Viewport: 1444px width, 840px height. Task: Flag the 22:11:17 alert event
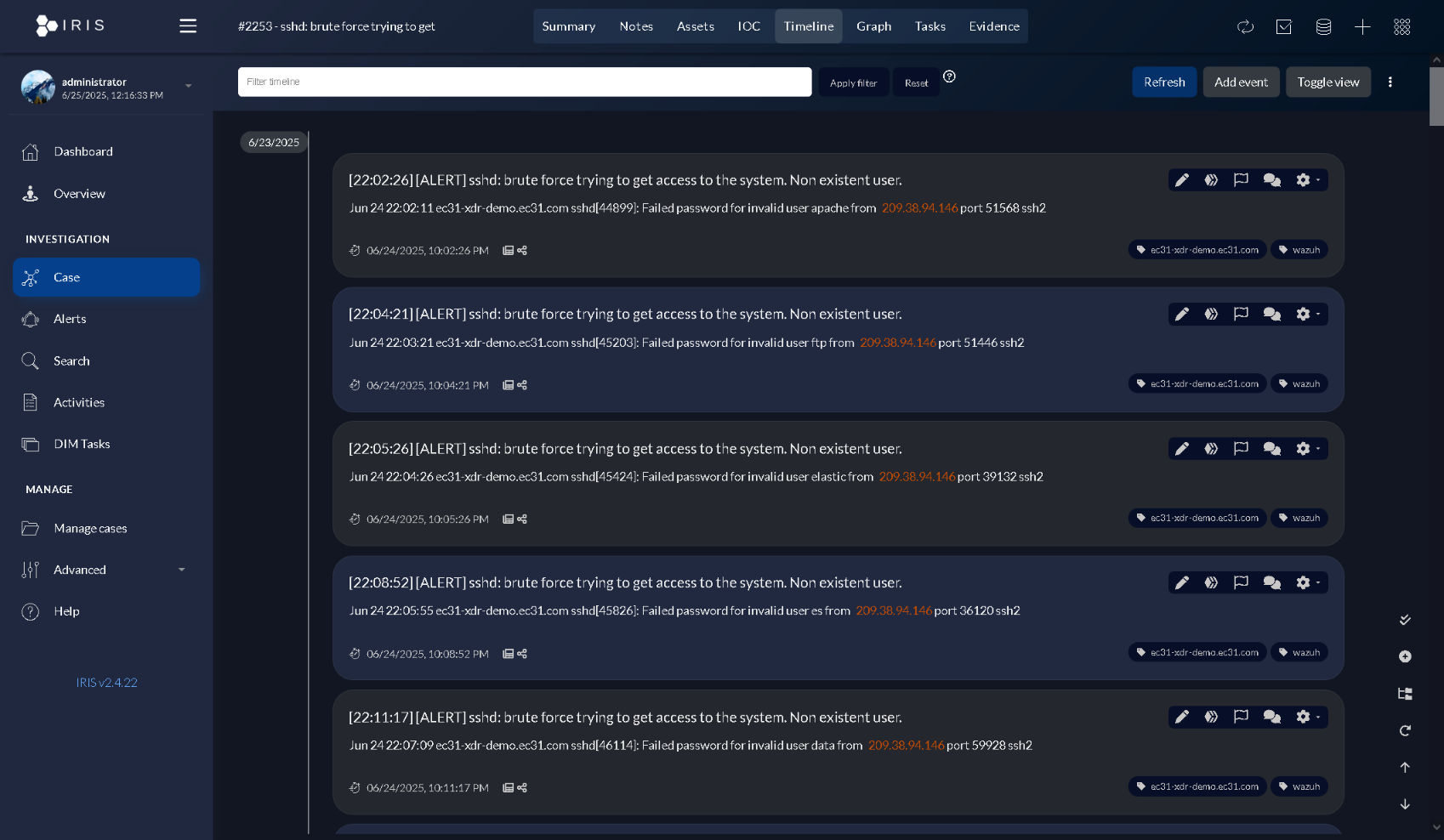(x=1241, y=718)
